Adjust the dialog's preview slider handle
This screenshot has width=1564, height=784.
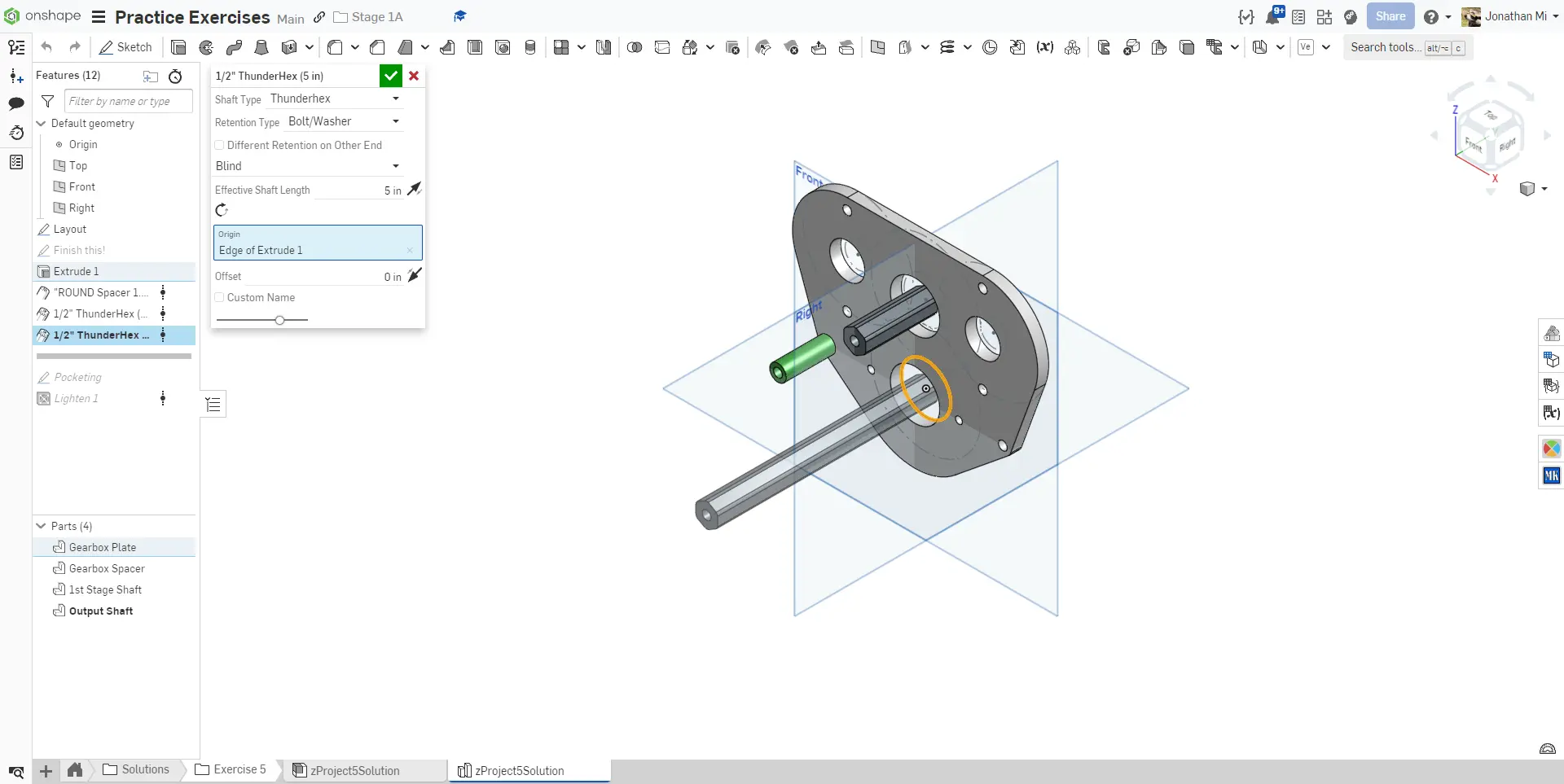tap(279, 320)
